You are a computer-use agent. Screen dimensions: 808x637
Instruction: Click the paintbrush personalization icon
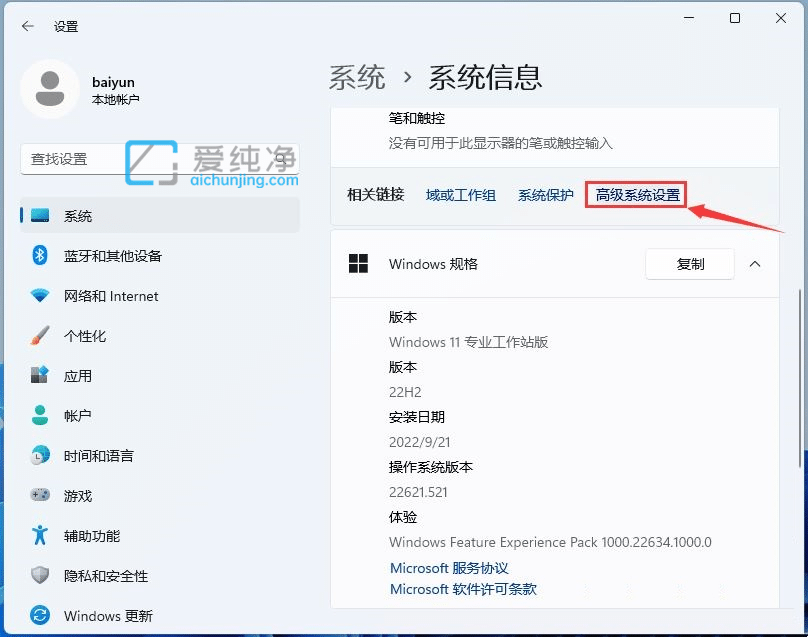(x=40, y=336)
